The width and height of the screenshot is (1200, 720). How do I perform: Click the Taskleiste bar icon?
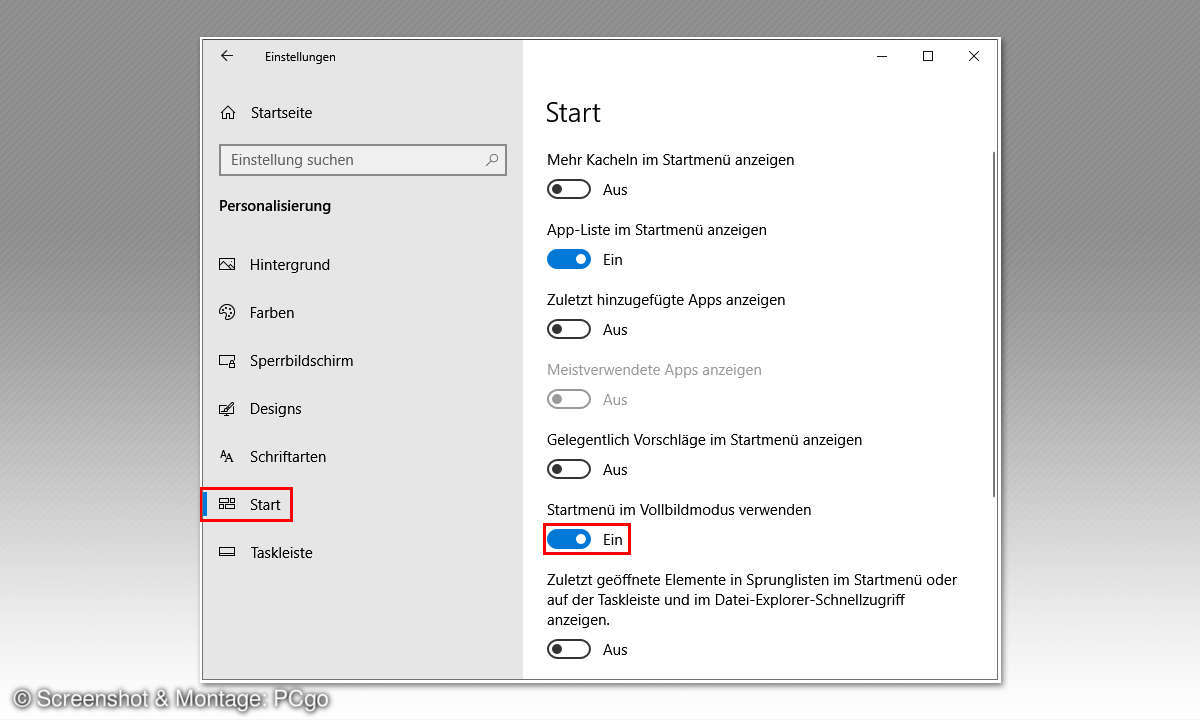(227, 553)
